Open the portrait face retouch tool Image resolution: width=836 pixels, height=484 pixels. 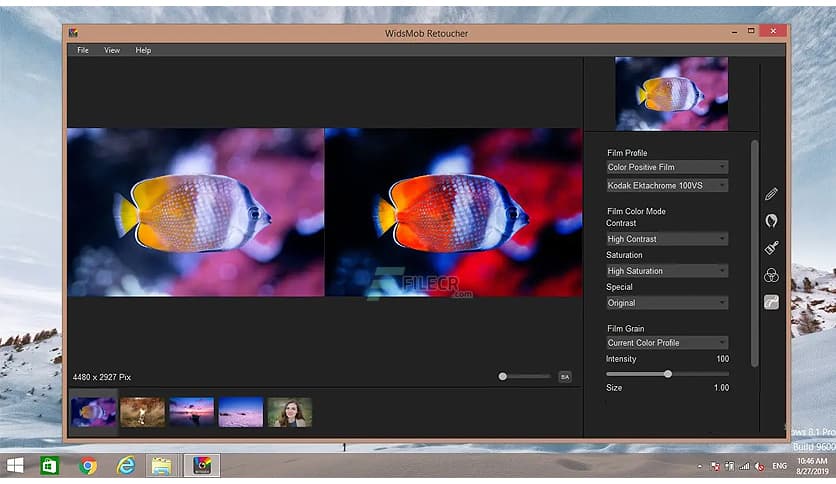click(771, 221)
